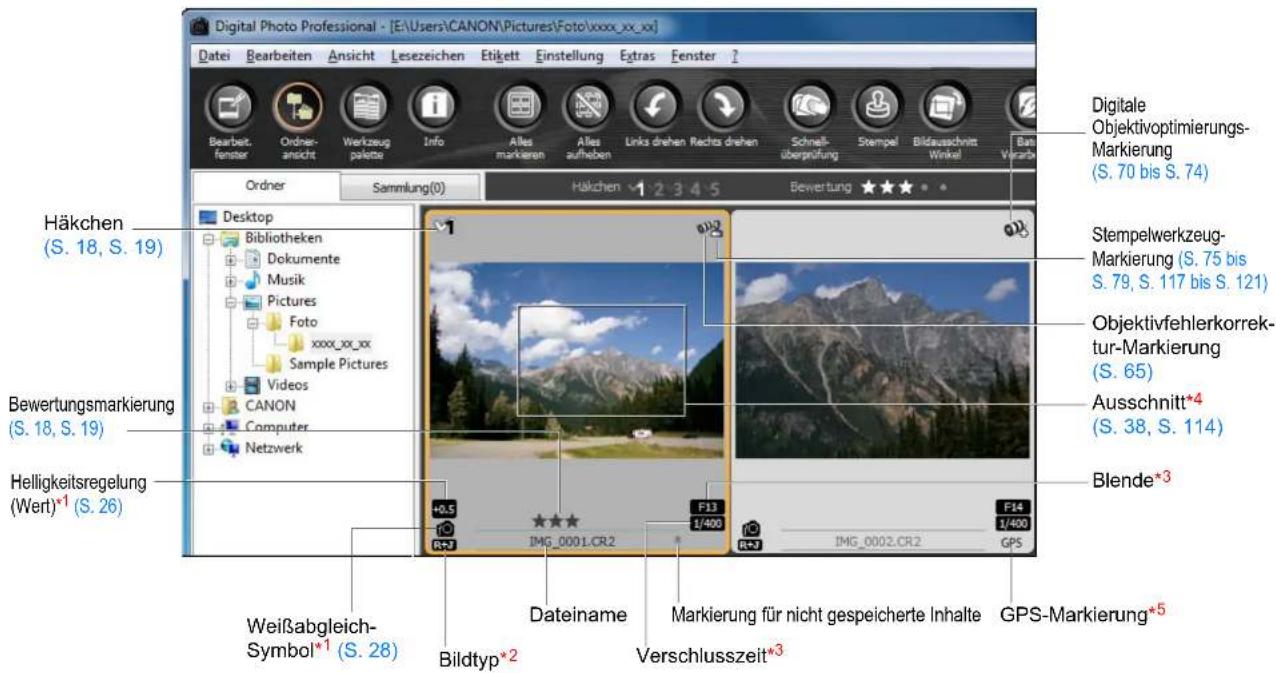Expand the Videos tree node

click(230, 385)
